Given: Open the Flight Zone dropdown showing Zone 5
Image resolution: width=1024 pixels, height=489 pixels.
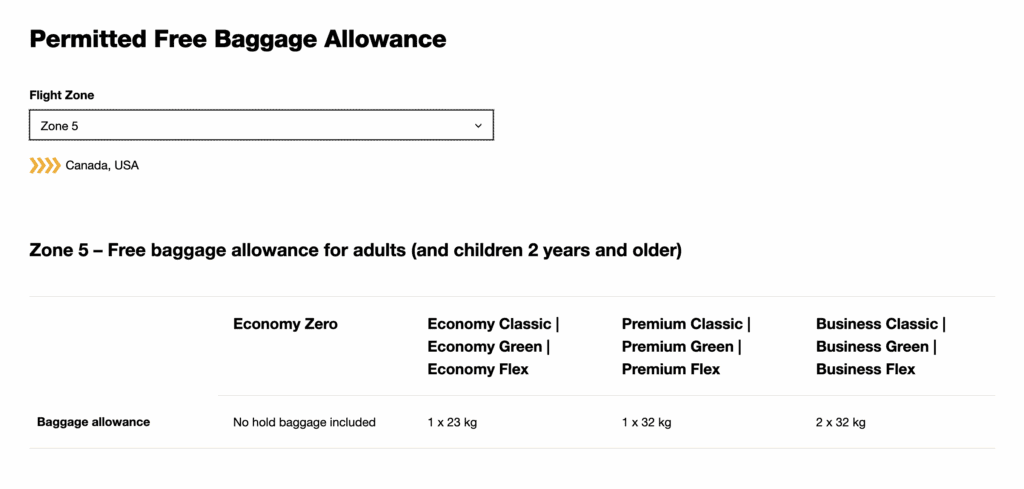Looking at the screenshot, I should coord(260,126).
